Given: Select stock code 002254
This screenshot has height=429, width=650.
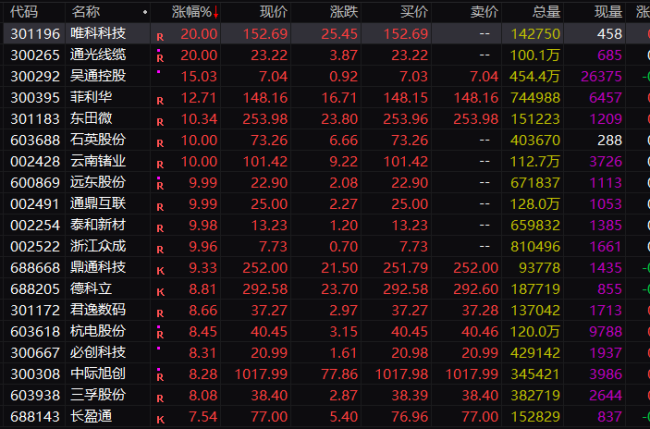Looking at the screenshot, I should click(35, 225).
